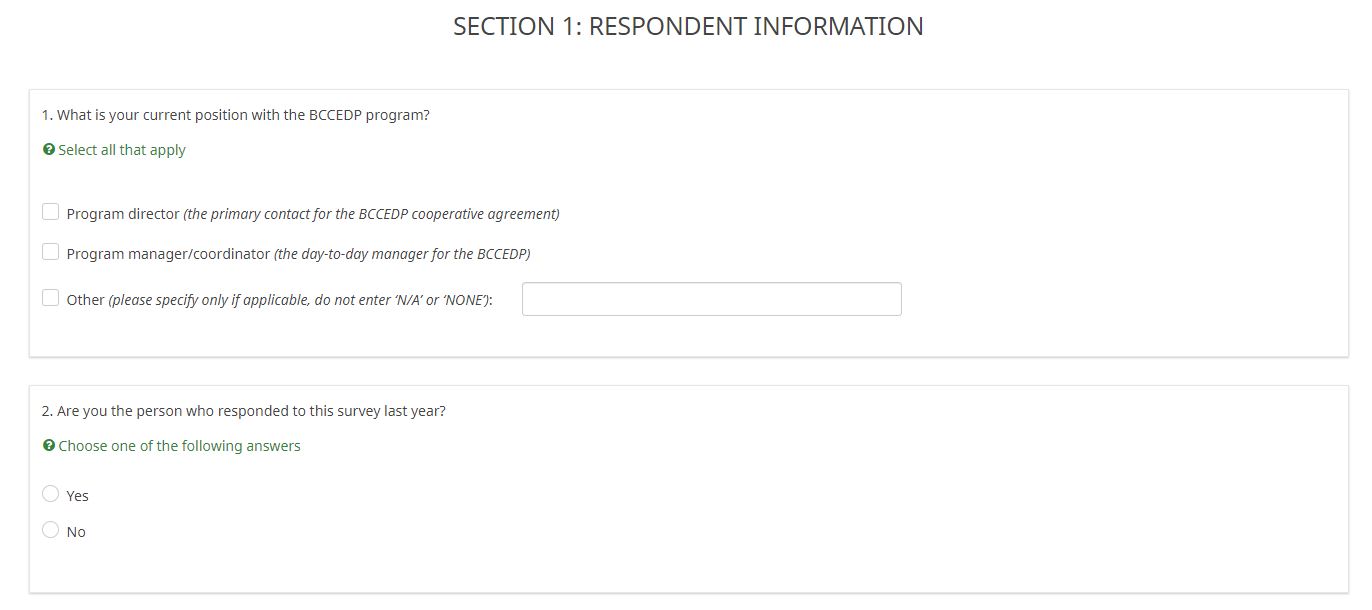The height and width of the screenshot is (610, 1372).
Task: Check the Program director checkbox
Action: [x=51, y=212]
